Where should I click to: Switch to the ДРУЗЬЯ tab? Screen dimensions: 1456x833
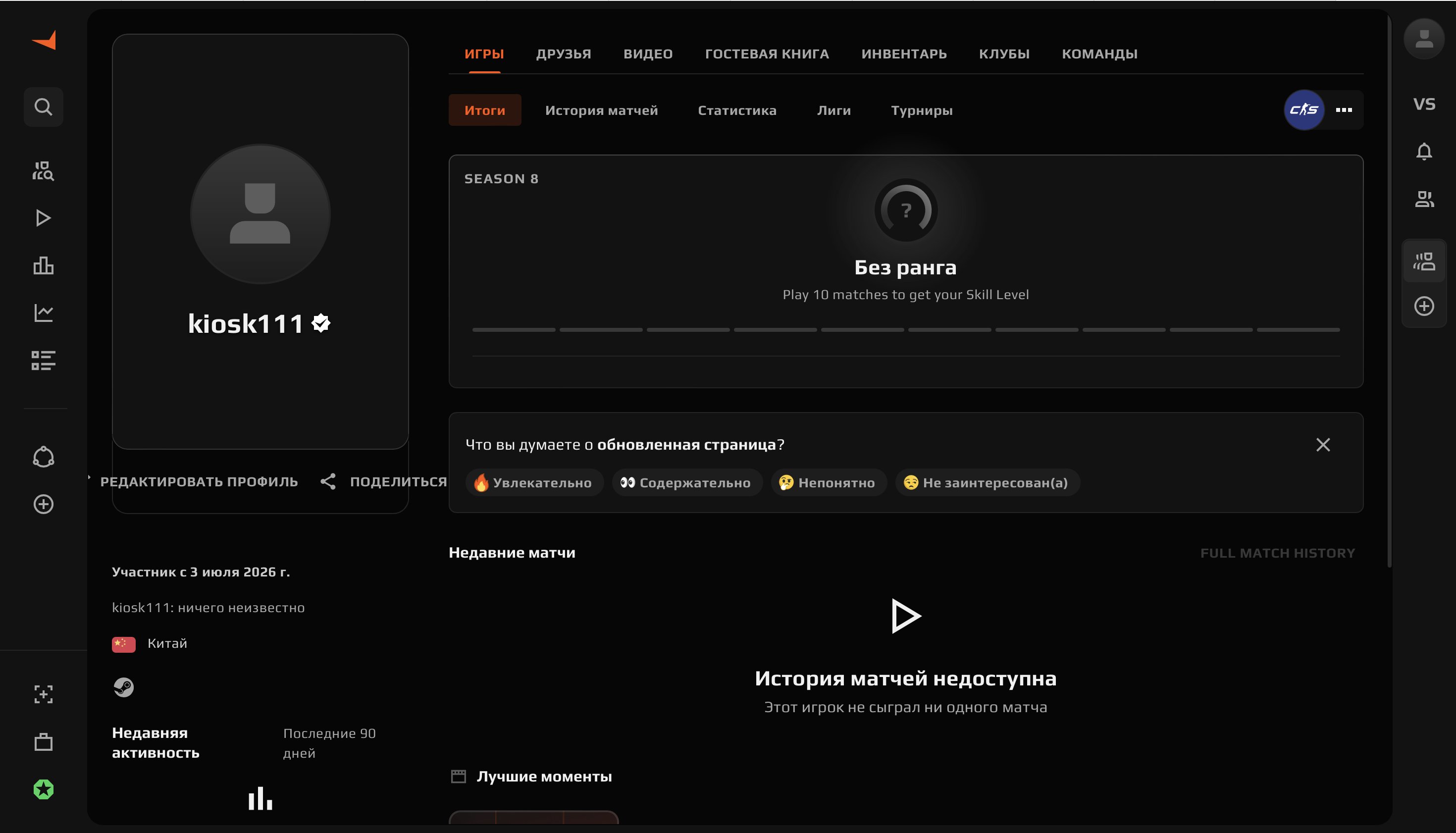[564, 54]
